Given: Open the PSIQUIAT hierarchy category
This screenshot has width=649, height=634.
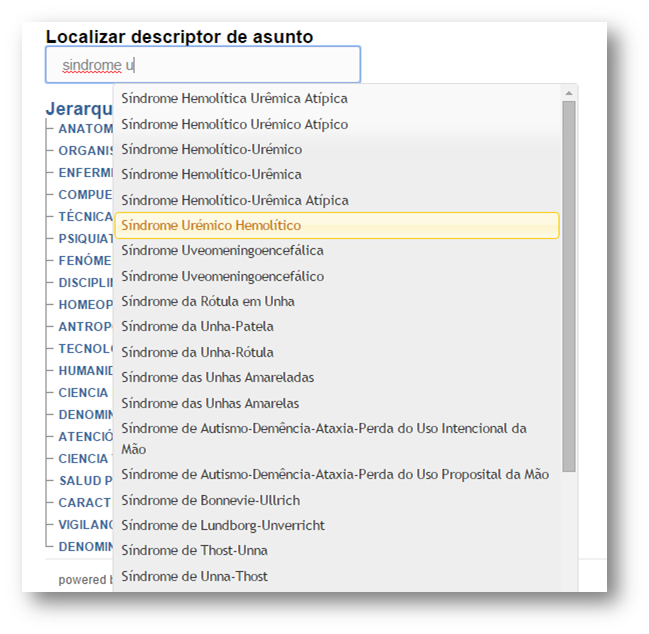Looking at the screenshot, I should pyautogui.click(x=86, y=239).
